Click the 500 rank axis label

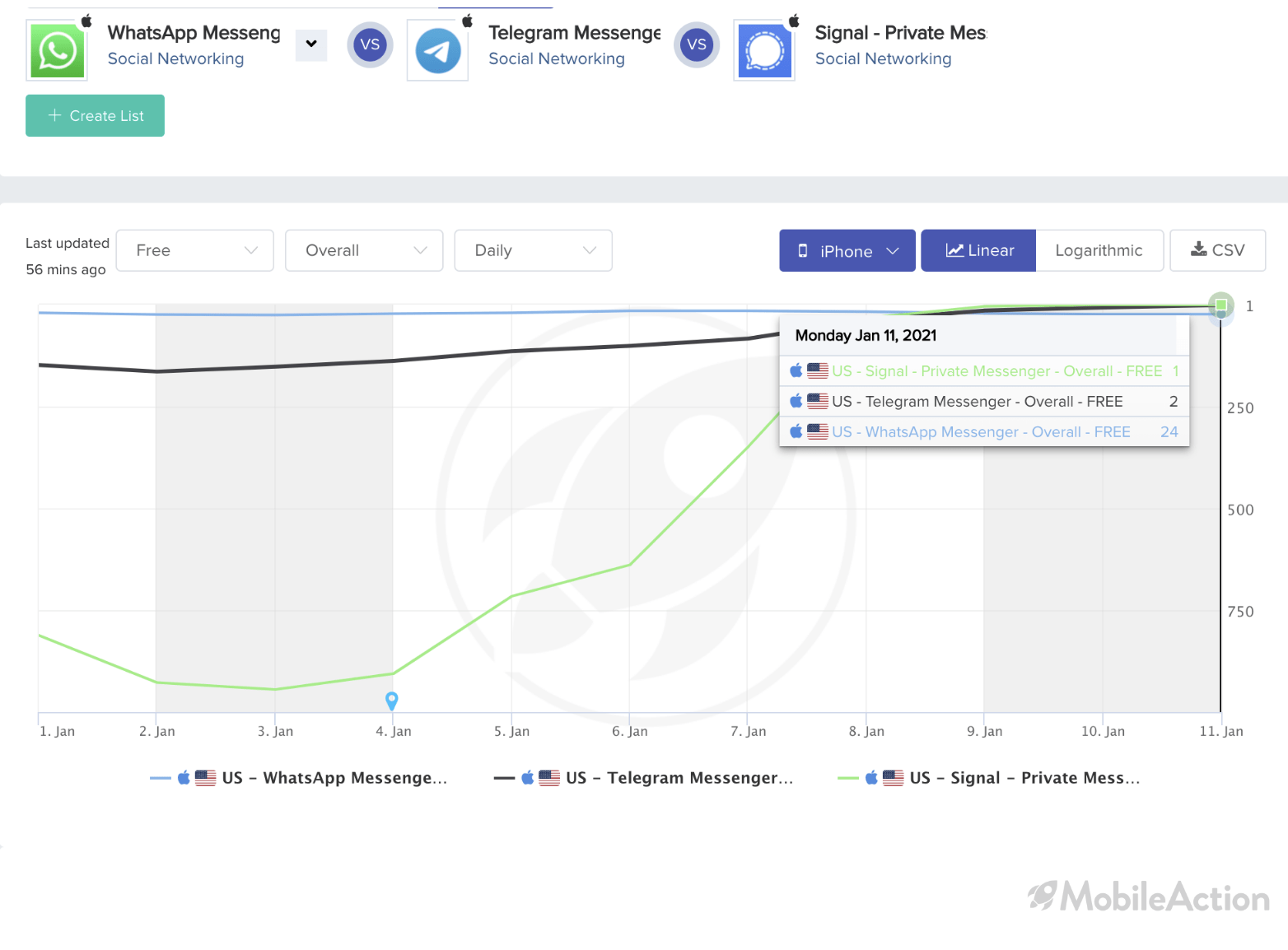pyautogui.click(x=1240, y=510)
